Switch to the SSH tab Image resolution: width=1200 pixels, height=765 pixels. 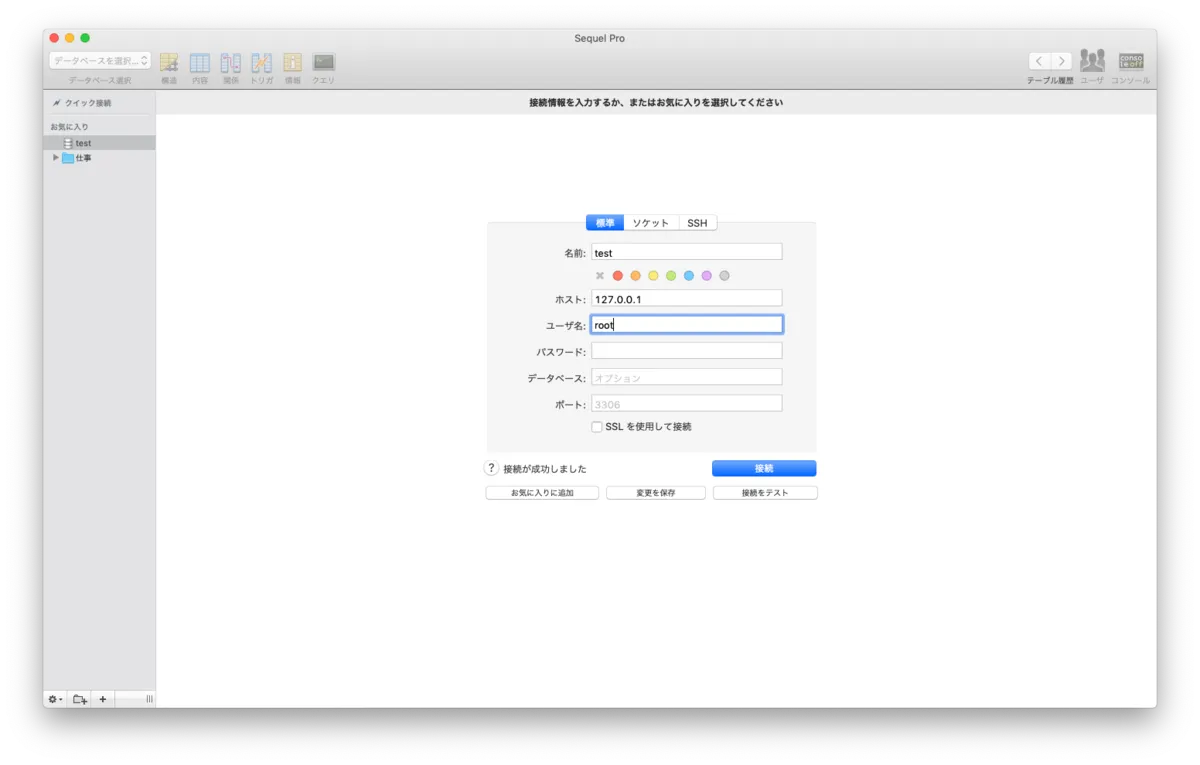point(697,223)
